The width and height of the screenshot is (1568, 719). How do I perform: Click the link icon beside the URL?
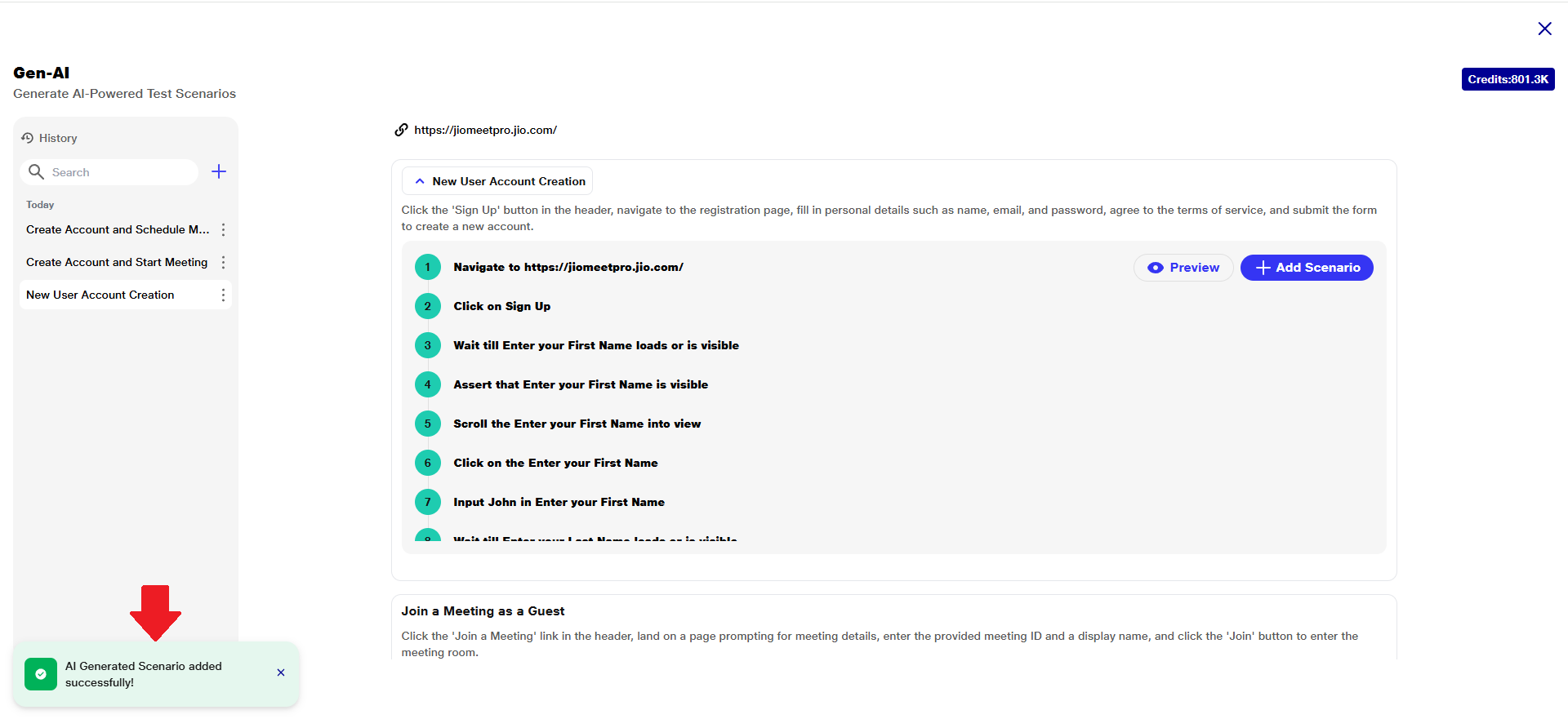tap(401, 130)
